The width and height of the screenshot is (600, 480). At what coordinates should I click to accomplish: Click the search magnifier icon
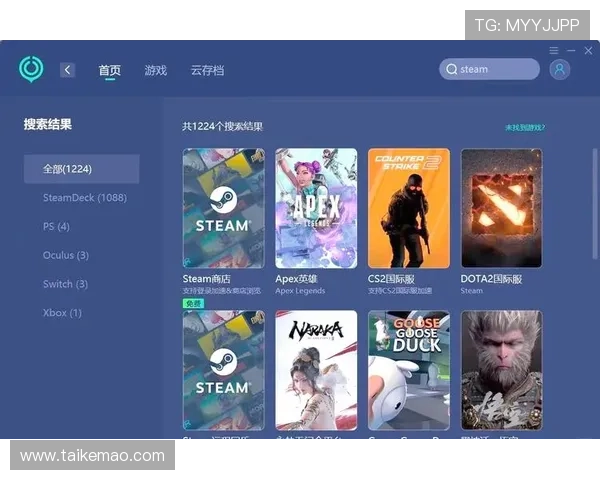452,70
